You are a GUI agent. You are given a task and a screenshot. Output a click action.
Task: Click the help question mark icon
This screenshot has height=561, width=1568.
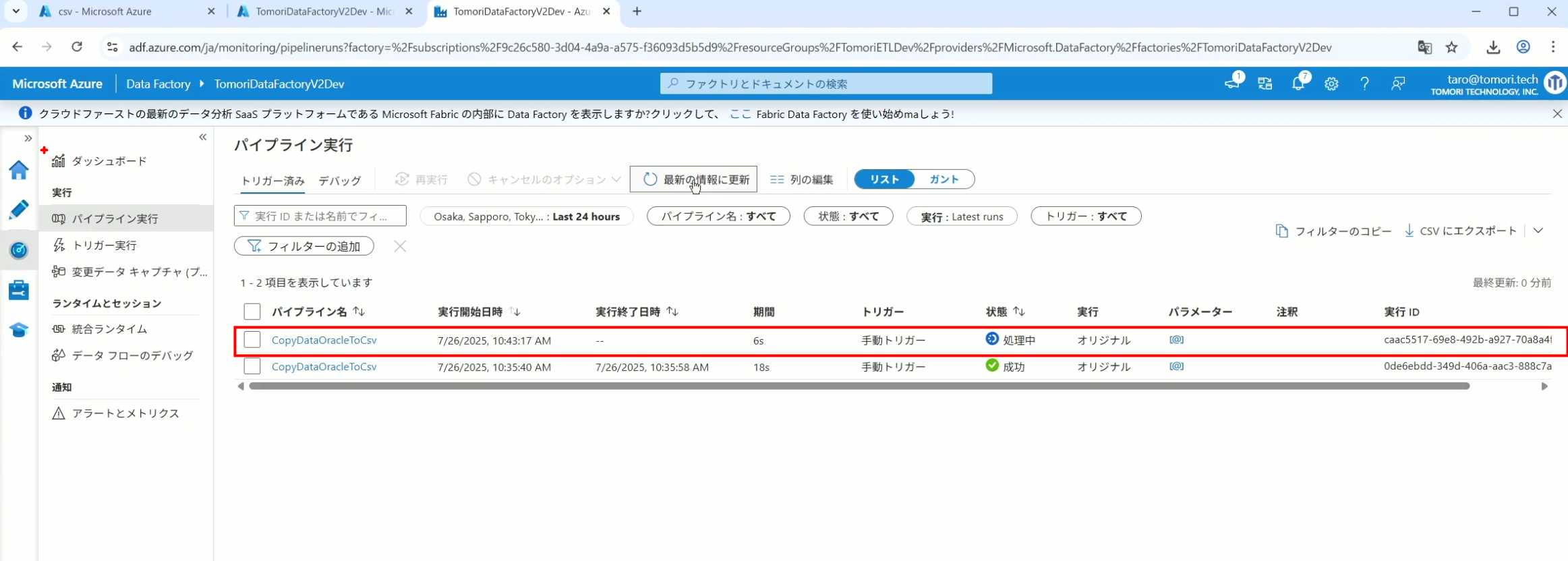(1364, 84)
